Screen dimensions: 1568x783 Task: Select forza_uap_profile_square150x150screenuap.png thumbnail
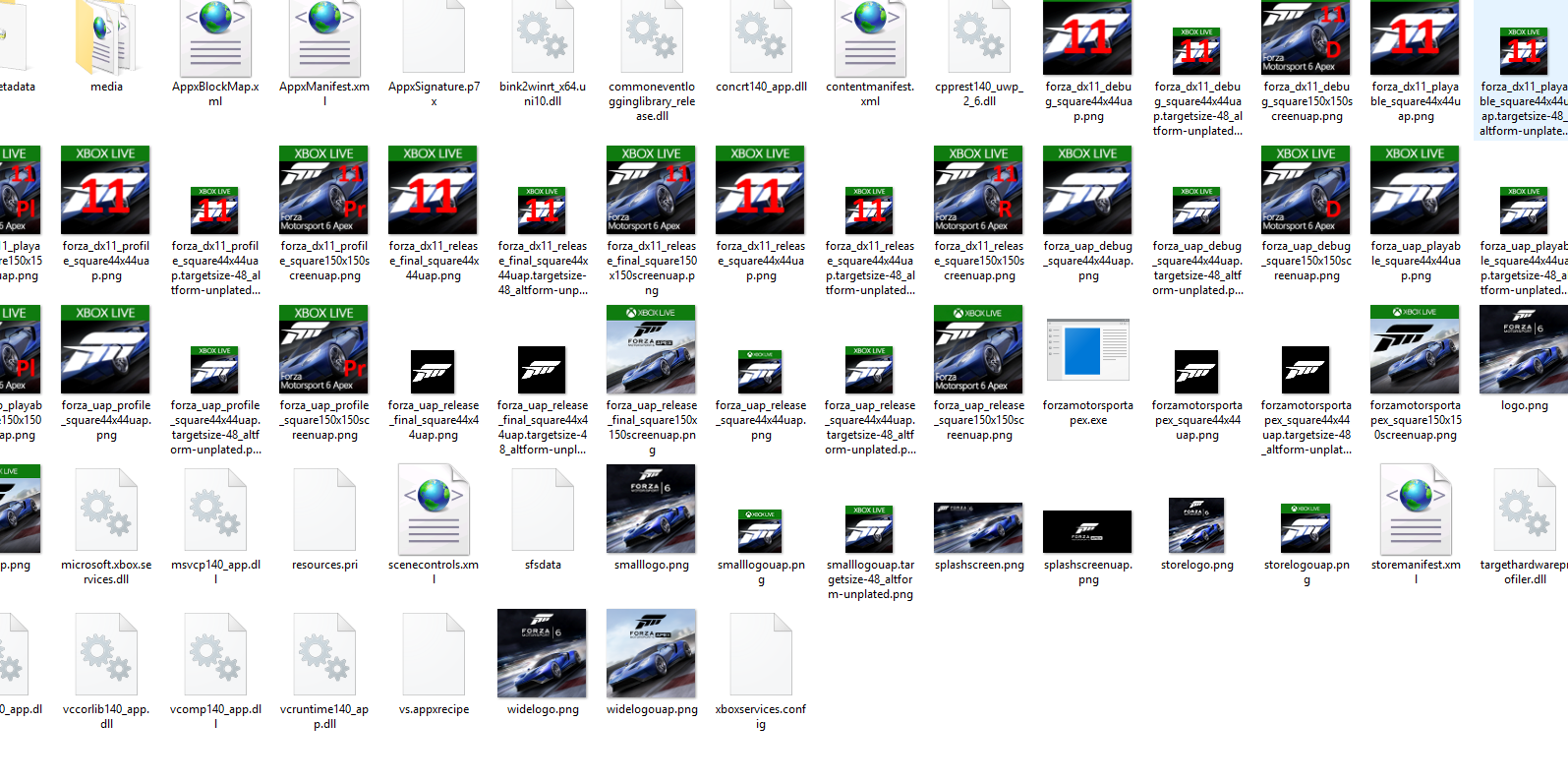click(324, 350)
